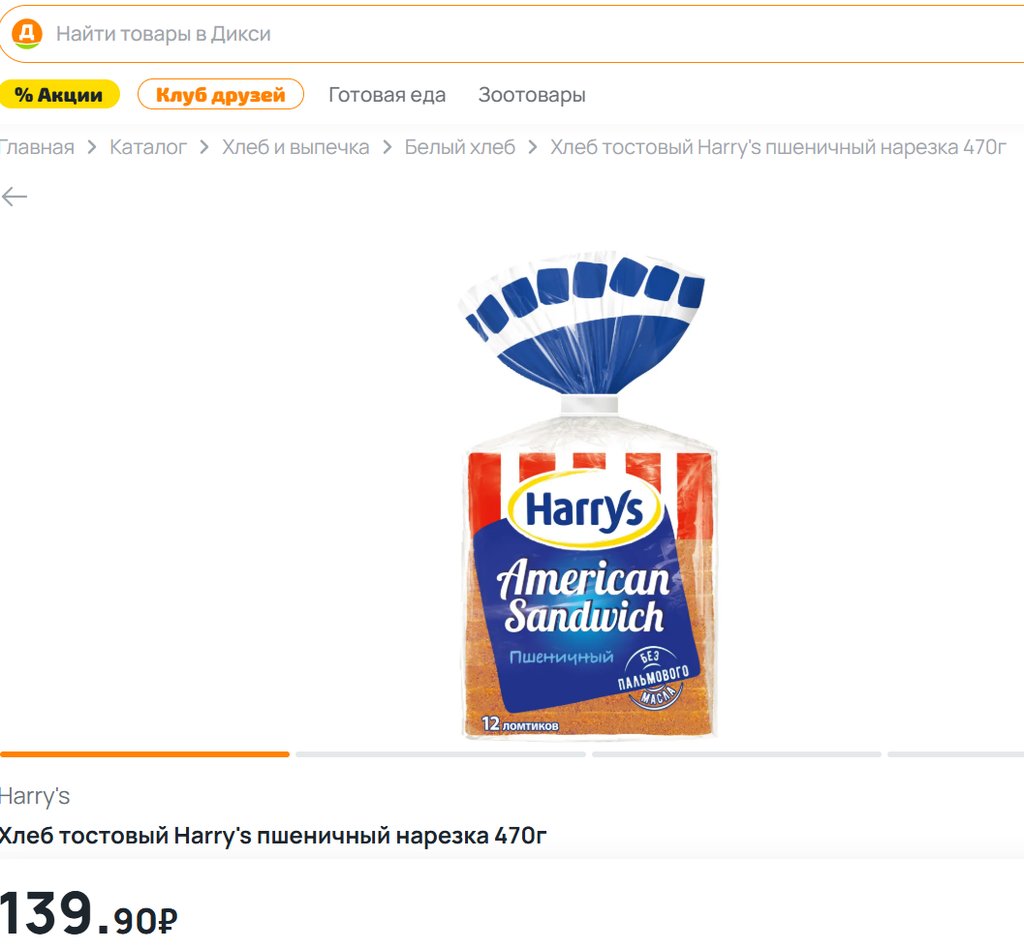Image resolution: width=1024 pixels, height=950 pixels.
Task: Open the "Клуб друзей" page
Action: [x=220, y=95]
